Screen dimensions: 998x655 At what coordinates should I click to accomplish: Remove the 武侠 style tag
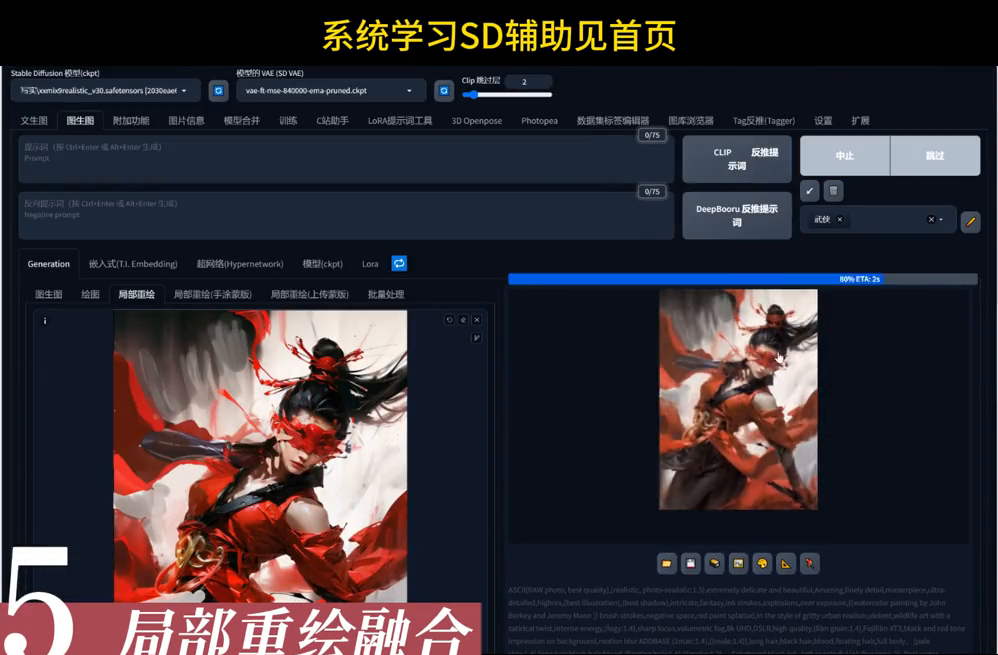tap(840, 220)
